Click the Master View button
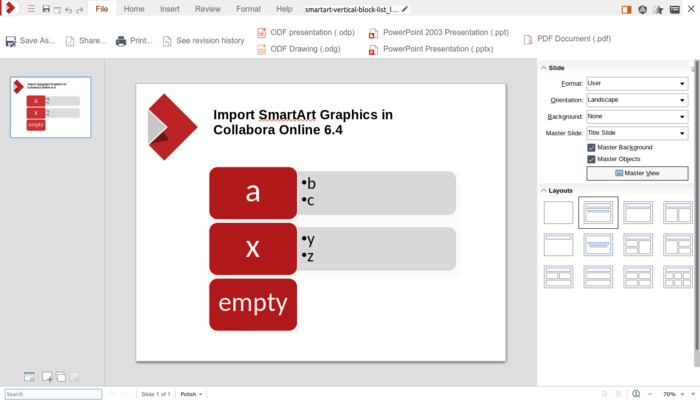Viewport: 700px width, 402px height. 637,173
